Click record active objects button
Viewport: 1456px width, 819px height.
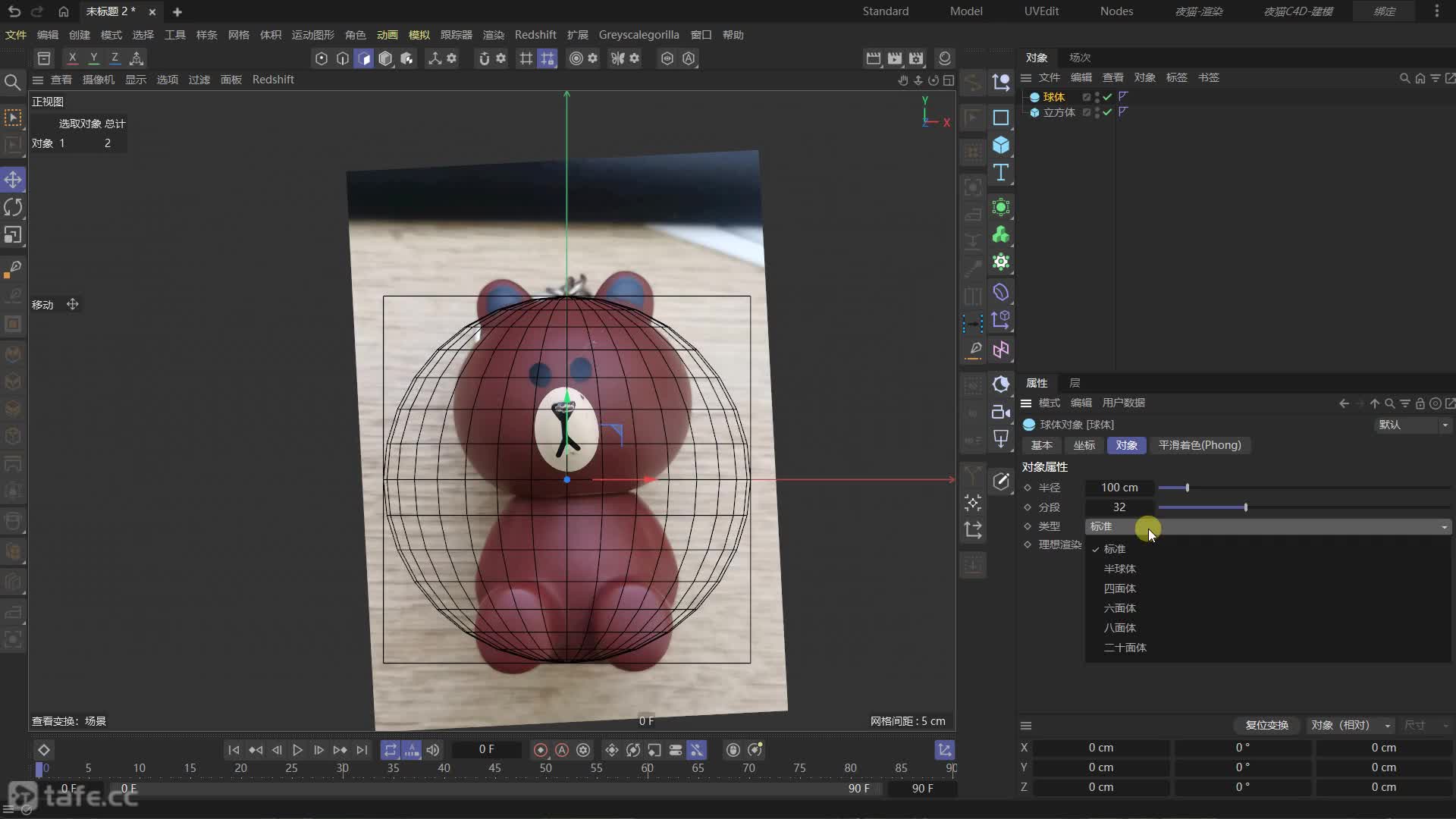click(541, 750)
